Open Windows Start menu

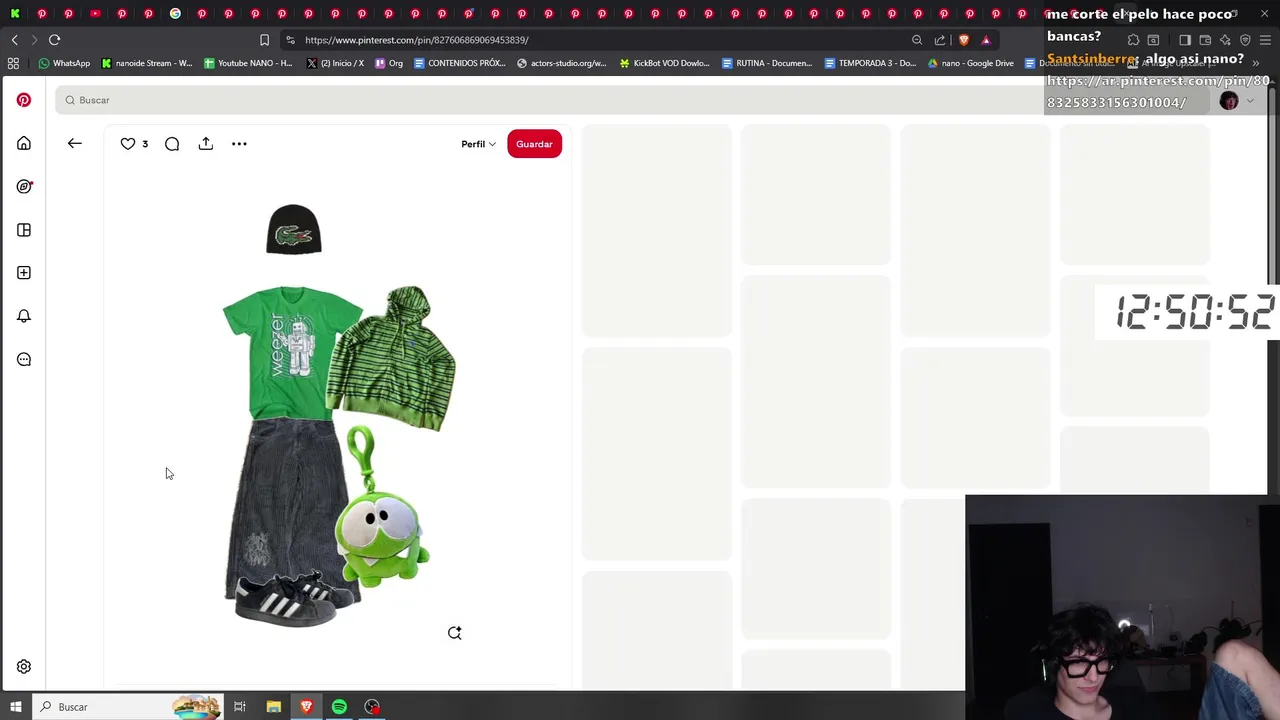coord(15,707)
